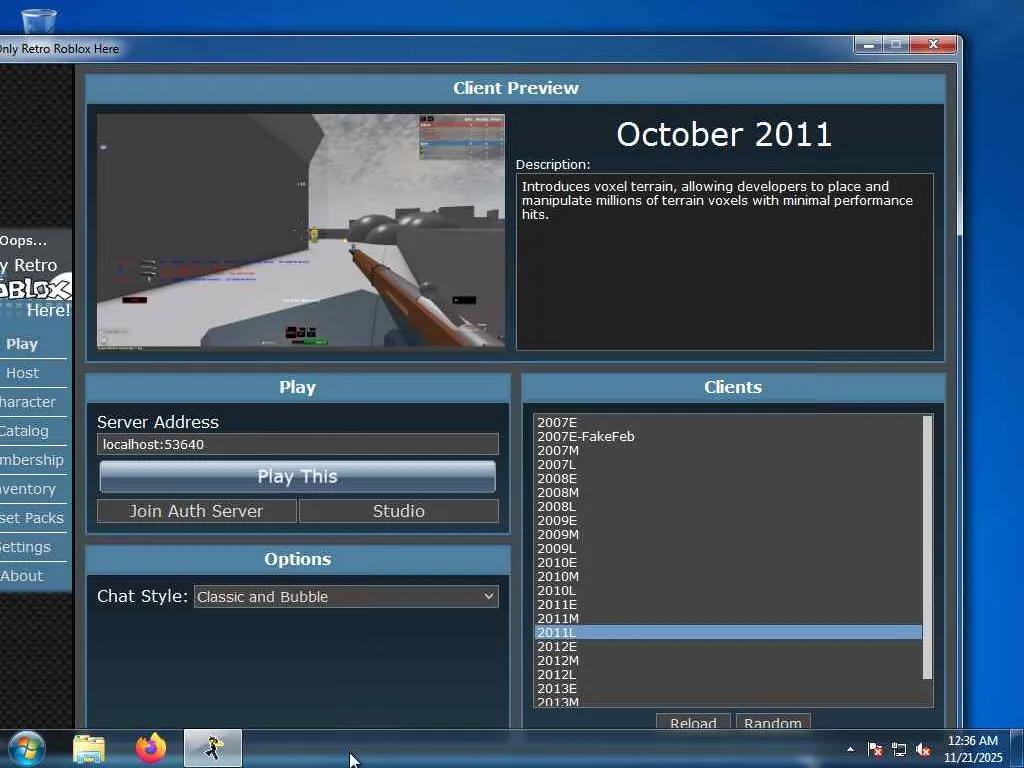Screen dimensions: 1024x768
Task: Click the highlighted 2011L client row
Action: pos(728,632)
